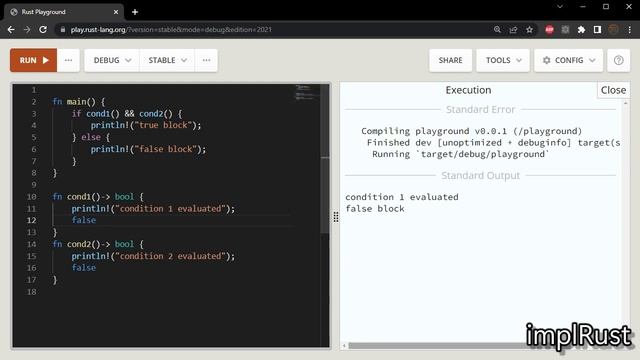Image resolution: width=640 pixels, height=360 pixels.
Task: Click 'false' on line 16
Action: pos(84,268)
